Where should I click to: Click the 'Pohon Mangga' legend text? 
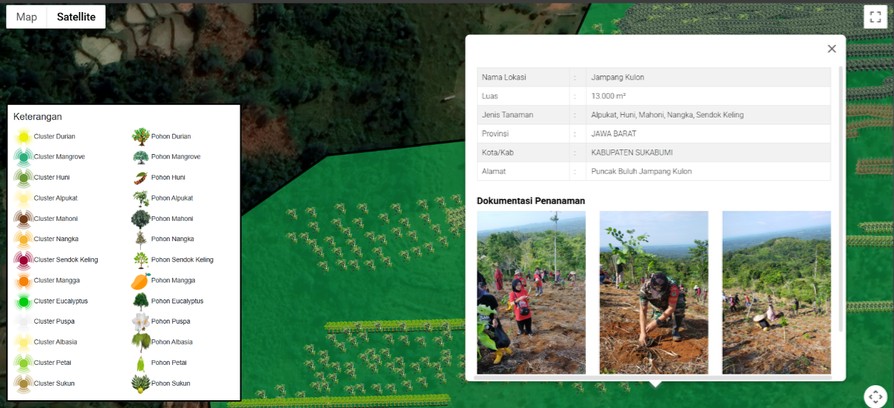click(173, 280)
